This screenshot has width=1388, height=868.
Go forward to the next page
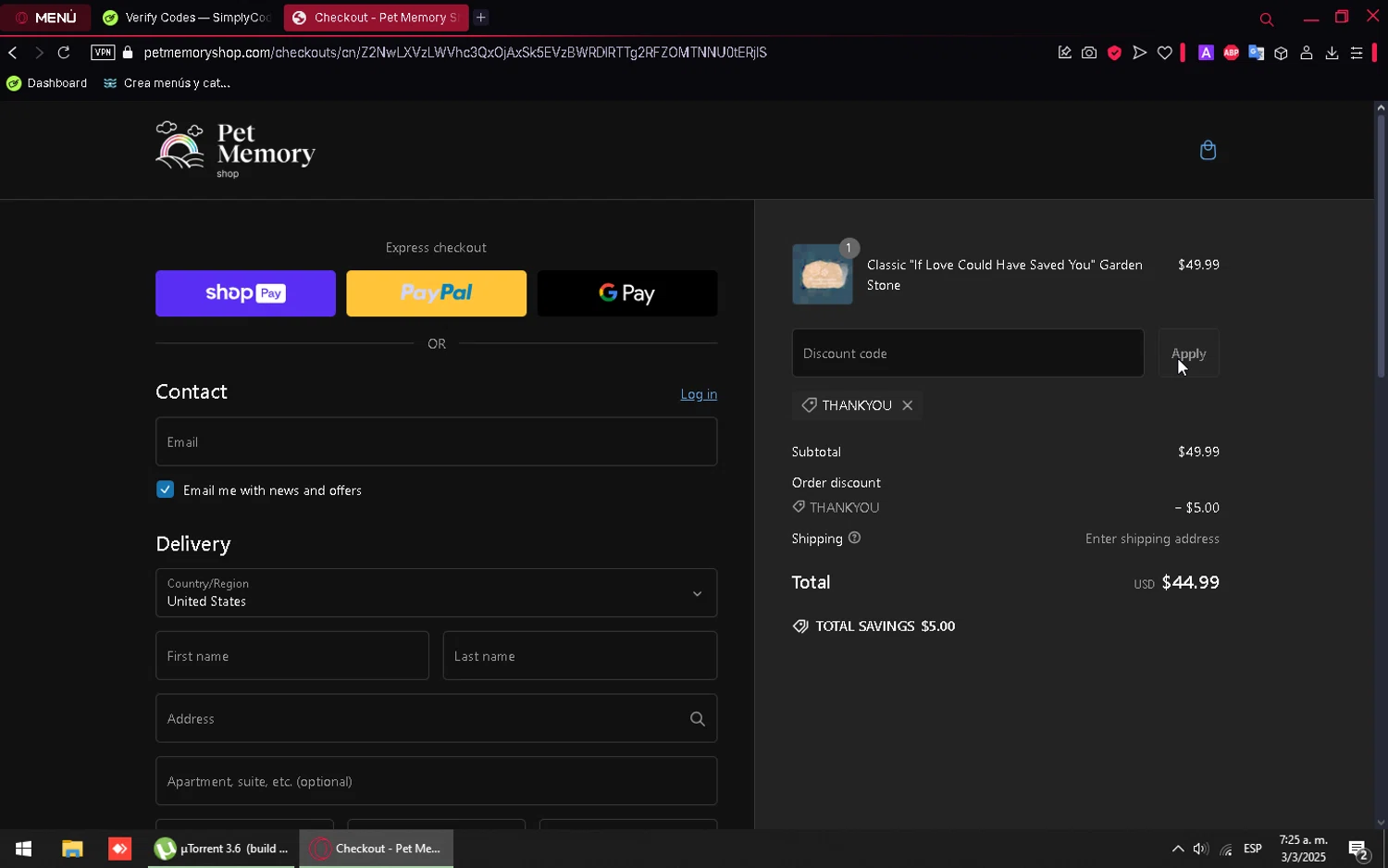tap(39, 53)
